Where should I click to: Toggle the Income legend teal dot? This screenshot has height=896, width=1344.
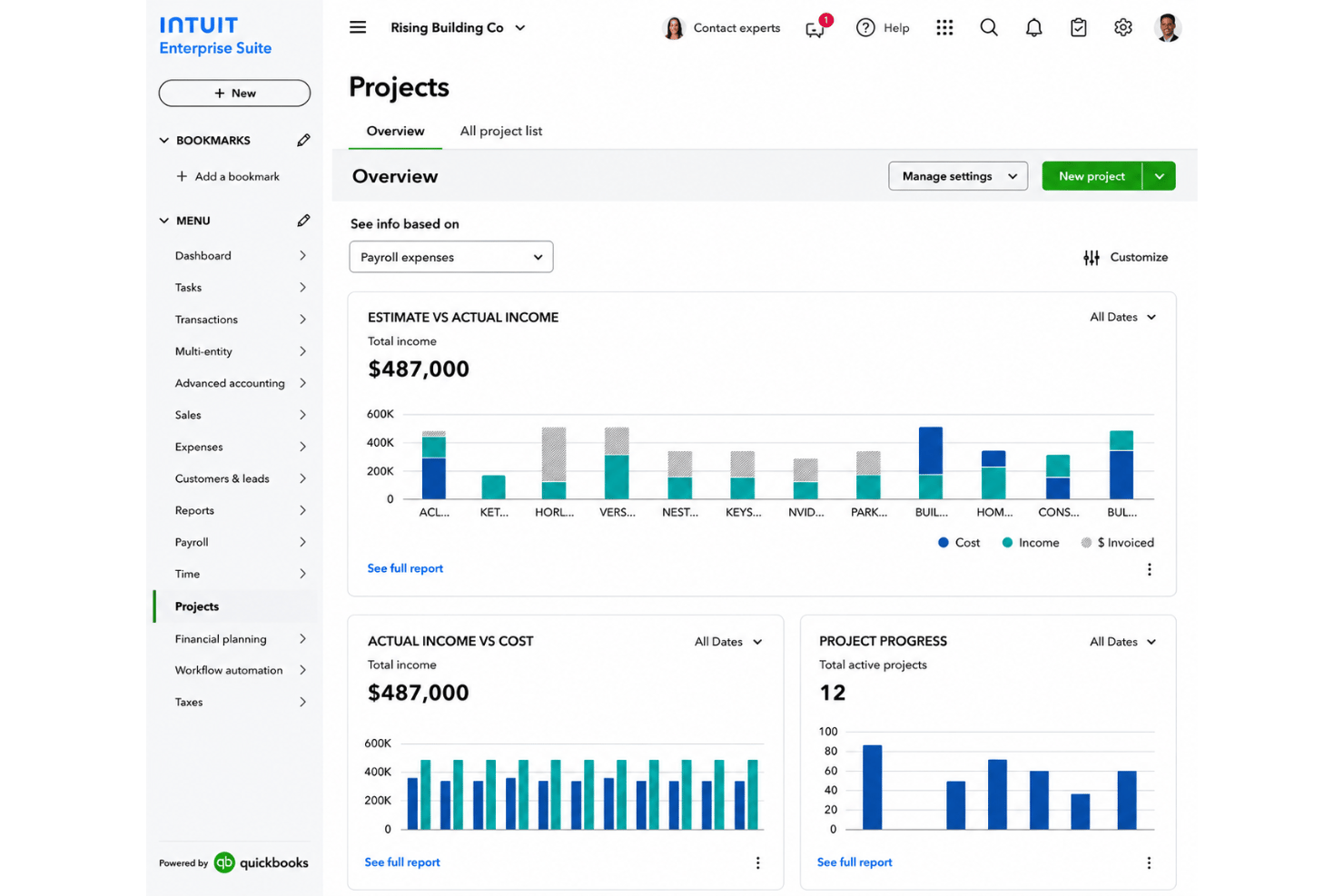tap(1007, 543)
